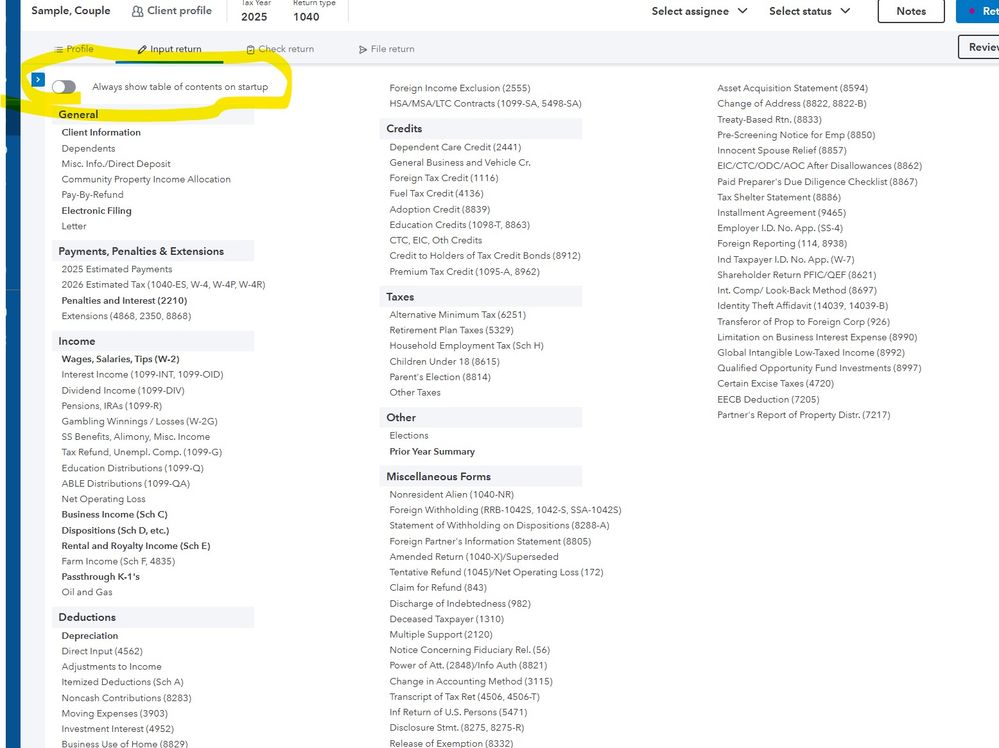Click the clipboard icon on Check return
This screenshot has width=999, height=748.
(251, 49)
